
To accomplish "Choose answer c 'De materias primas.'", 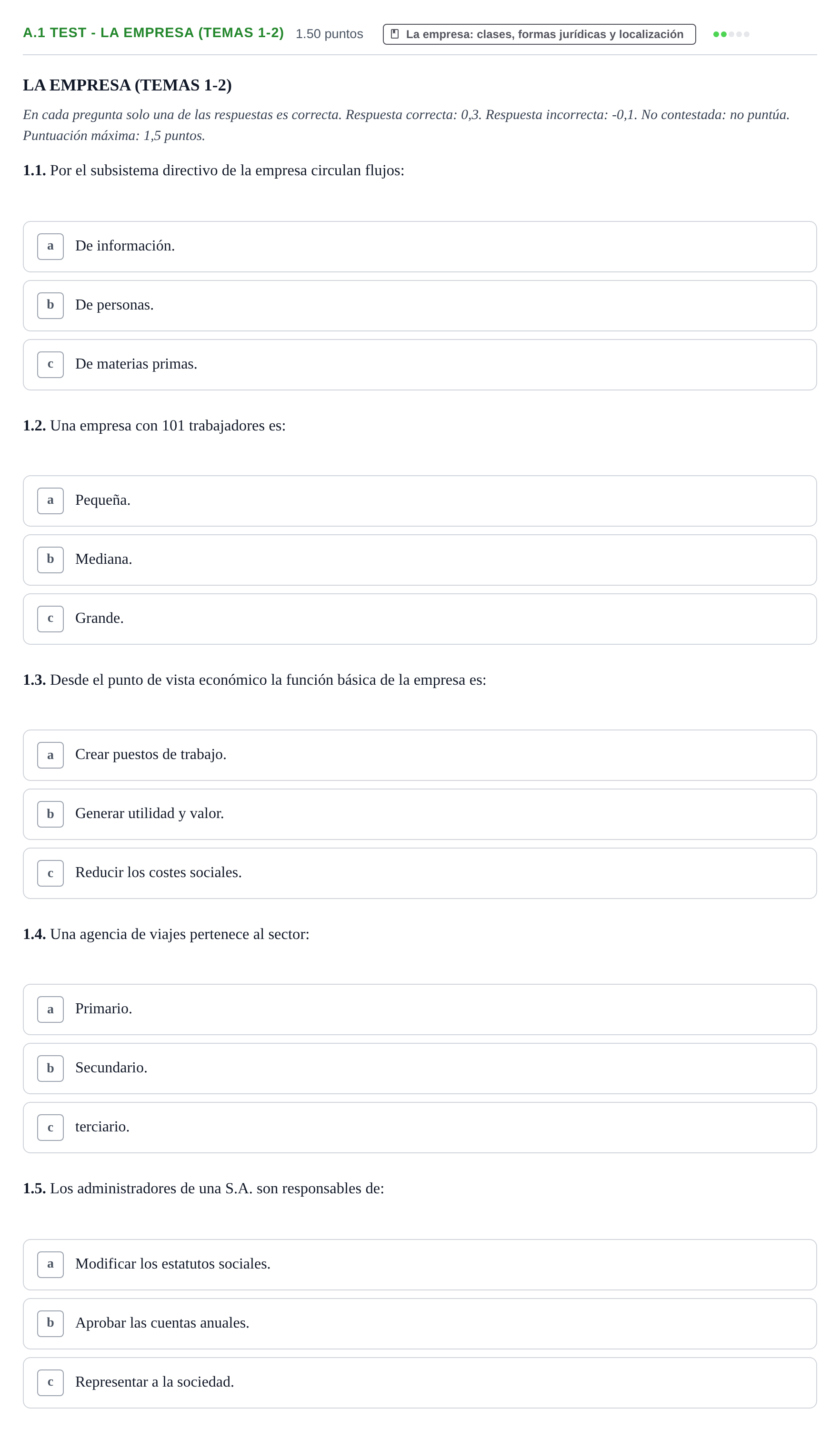I will point(420,365).
